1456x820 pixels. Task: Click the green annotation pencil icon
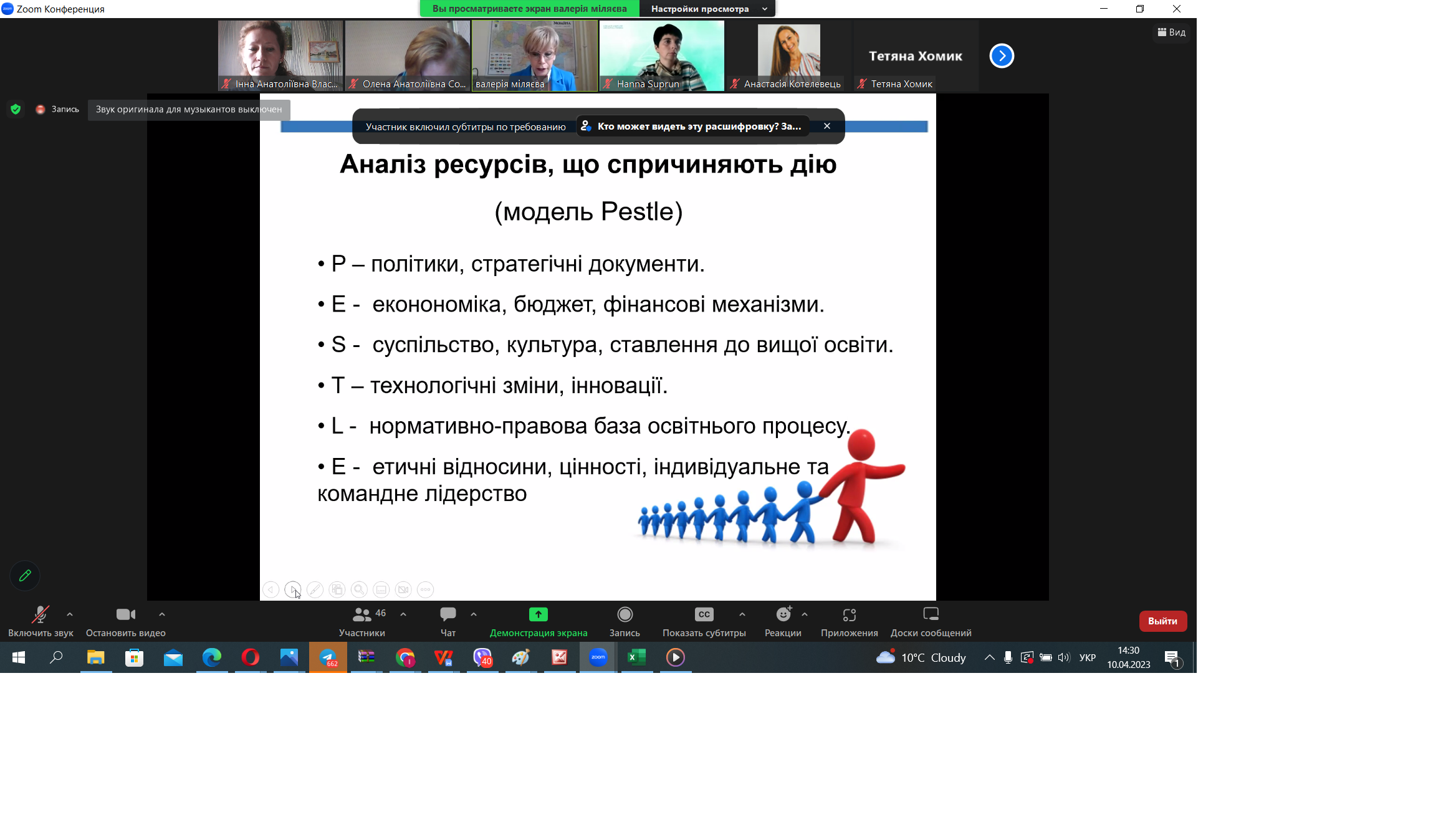click(x=25, y=576)
